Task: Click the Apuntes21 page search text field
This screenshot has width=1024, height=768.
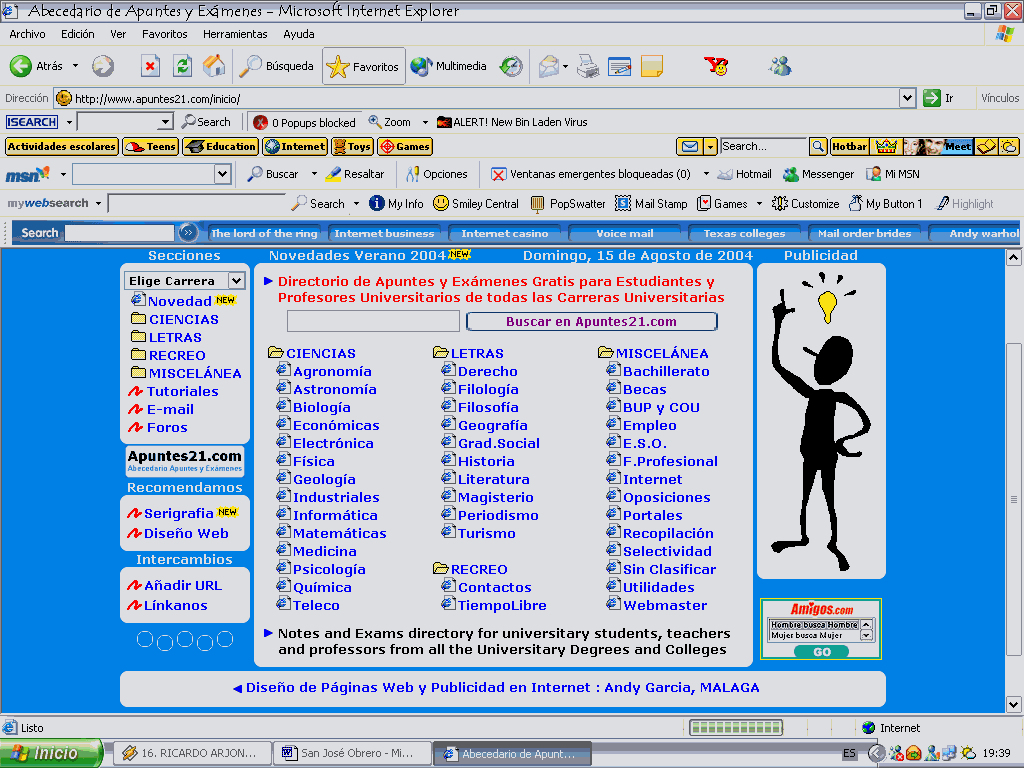Action: tap(373, 321)
